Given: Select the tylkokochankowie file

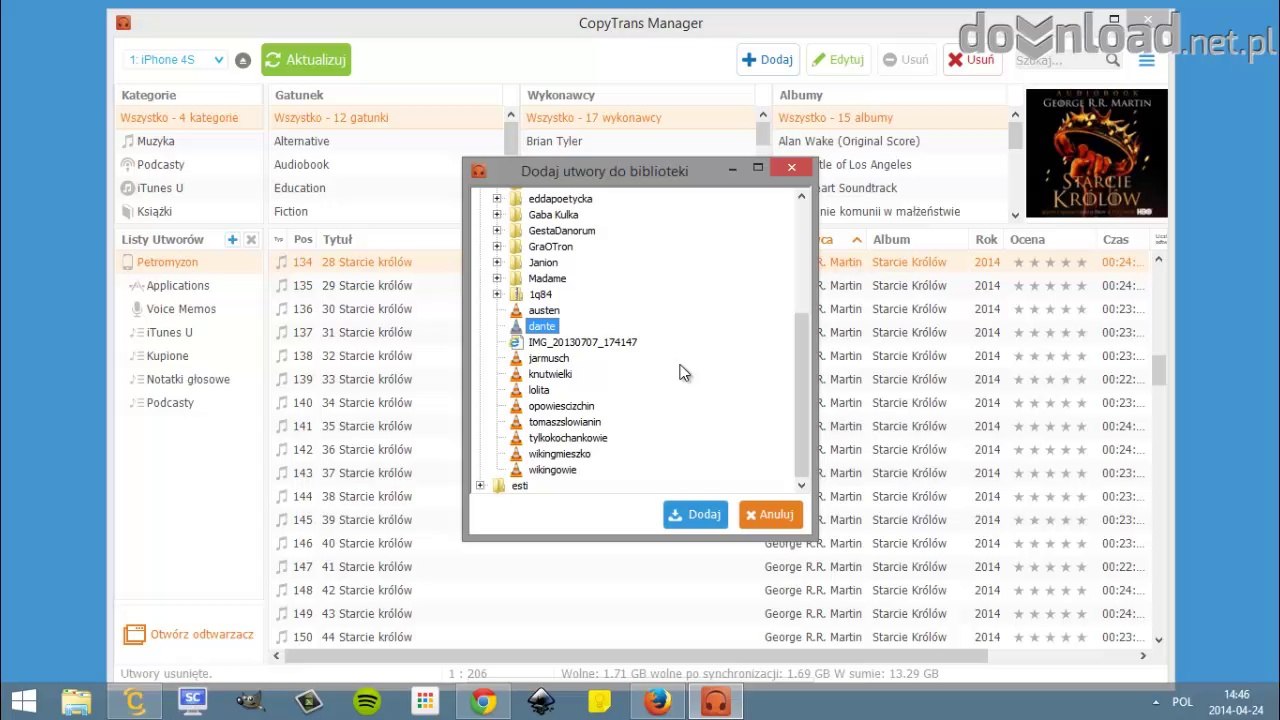Looking at the screenshot, I should (567, 438).
